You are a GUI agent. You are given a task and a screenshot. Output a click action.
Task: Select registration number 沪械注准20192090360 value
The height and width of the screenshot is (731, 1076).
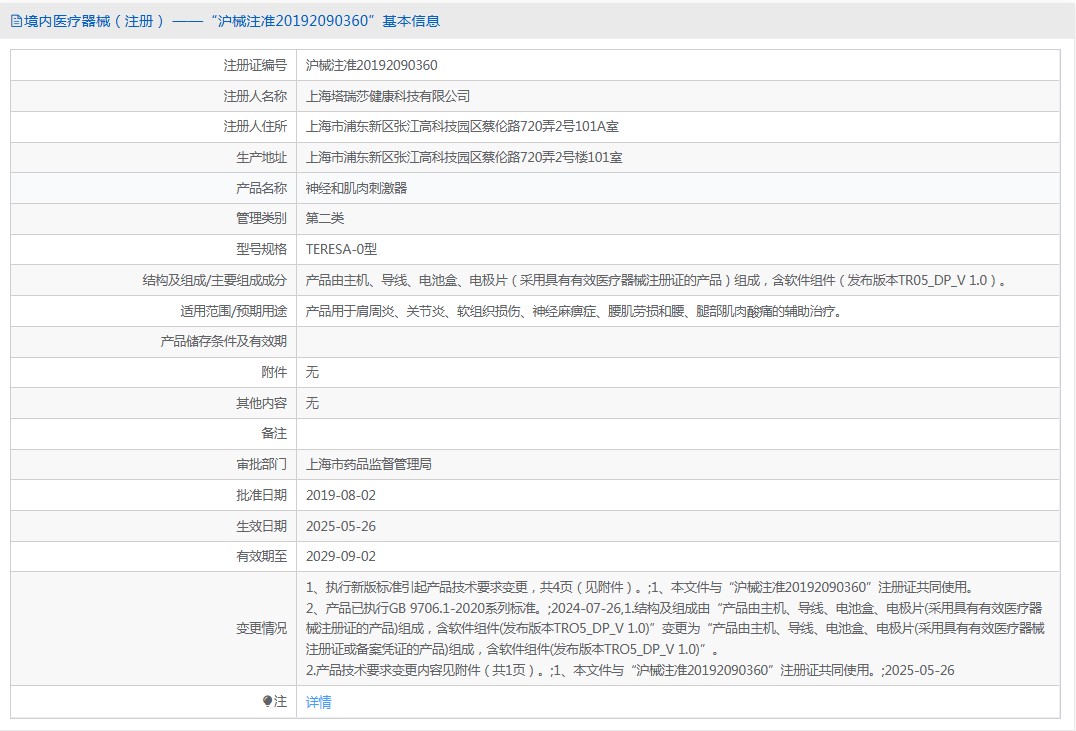point(371,65)
